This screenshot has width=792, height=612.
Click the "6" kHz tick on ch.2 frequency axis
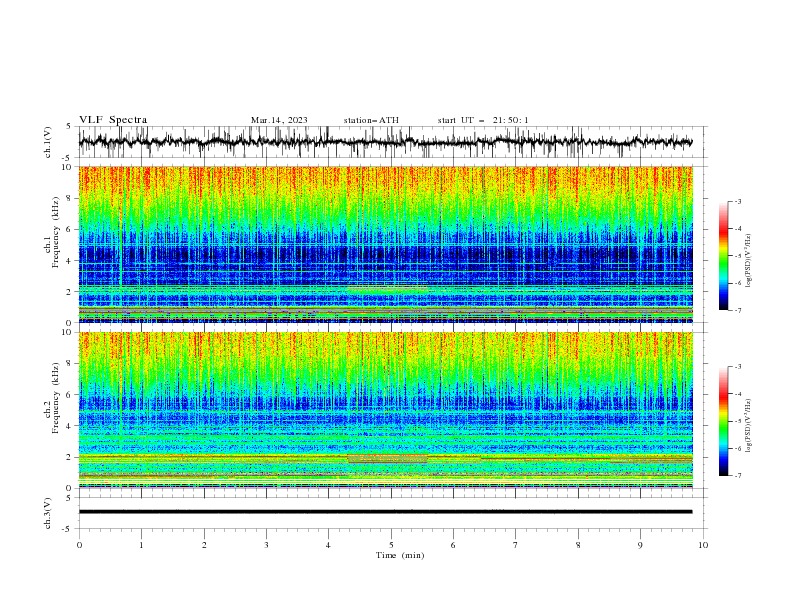click(69, 395)
